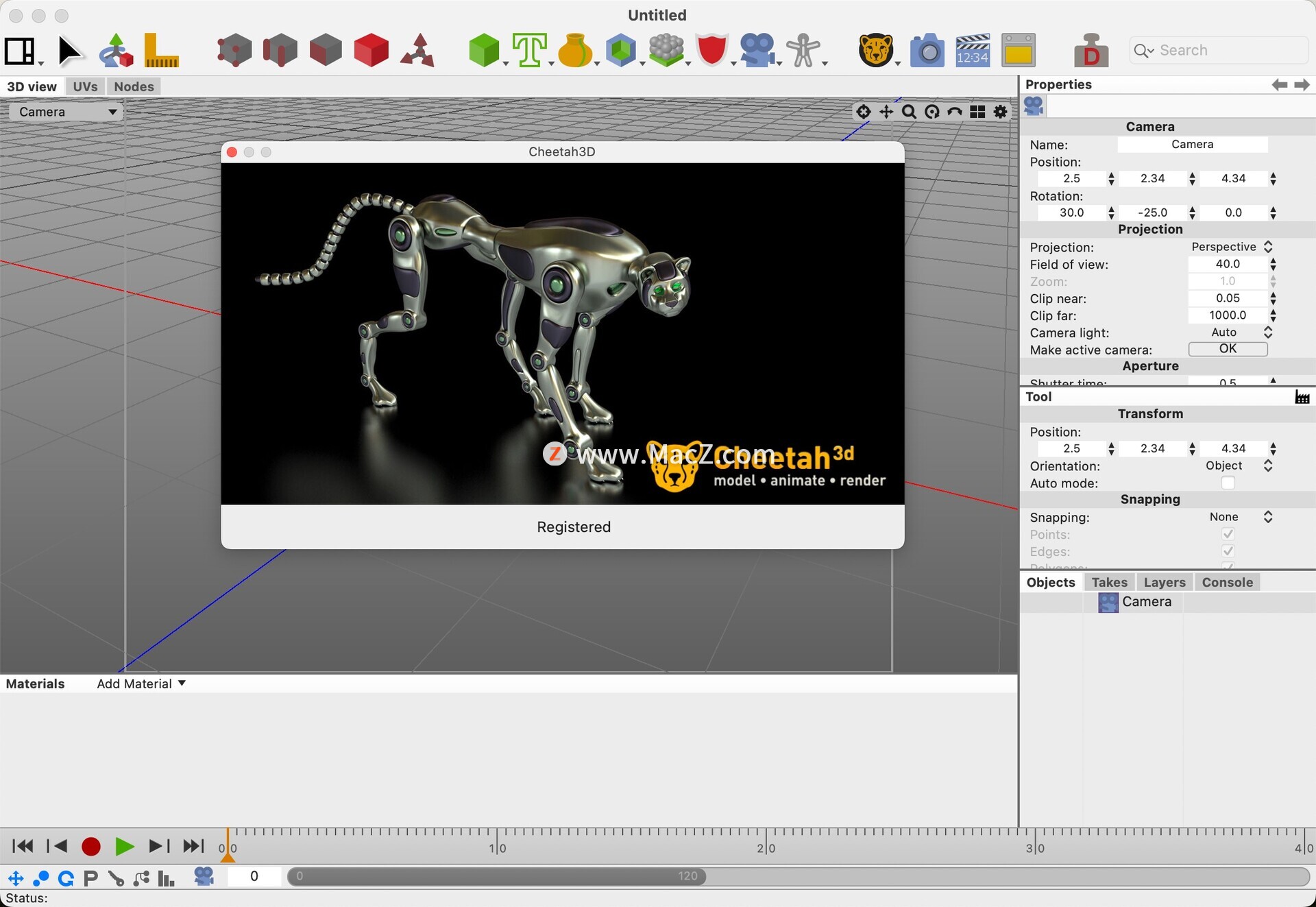Select the viewport pan cross-arrows icon
Screen dimensions: 1316x907
point(886,112)
